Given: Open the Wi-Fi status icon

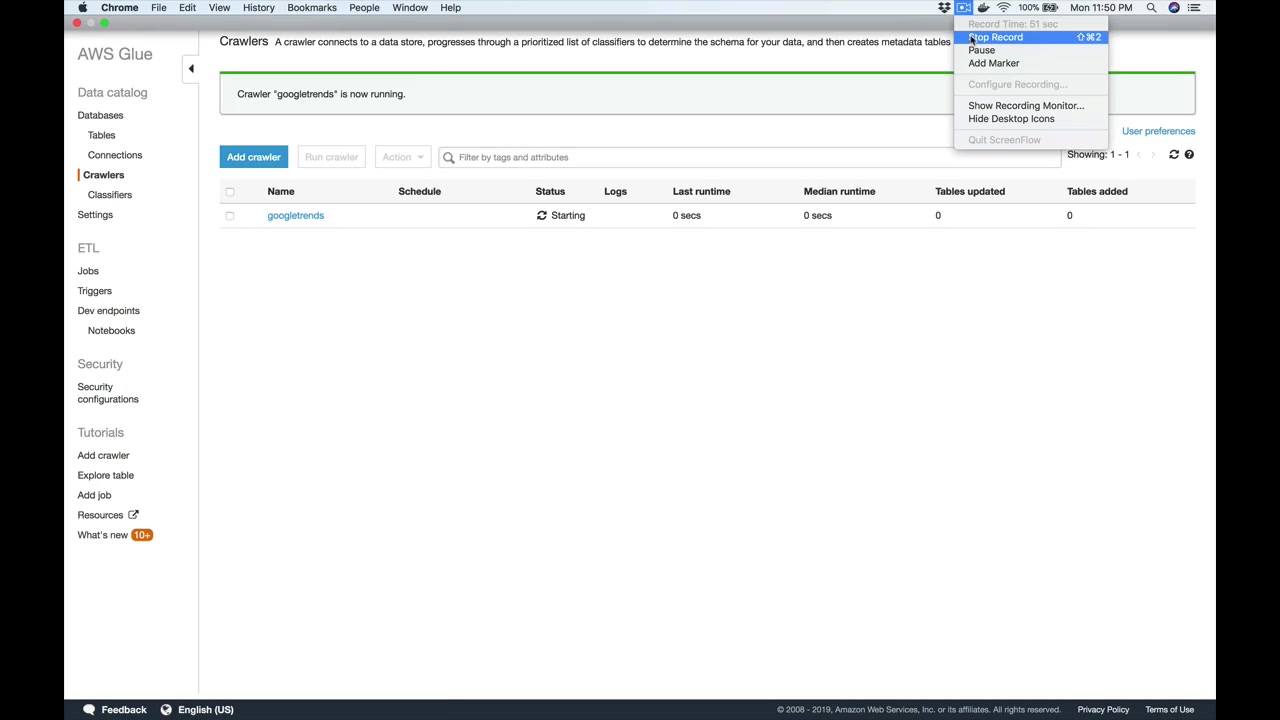Looking at the screenshot, I should pyautogui.click(x=1003, y=8).
